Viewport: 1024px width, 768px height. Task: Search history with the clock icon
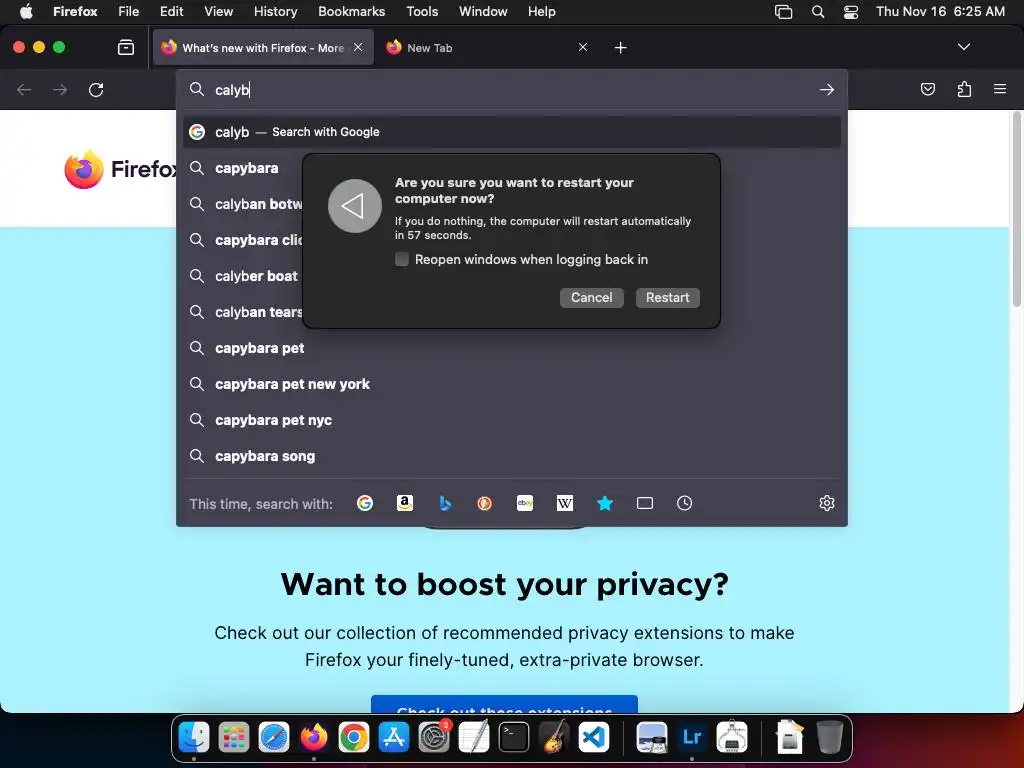(684, 503)
